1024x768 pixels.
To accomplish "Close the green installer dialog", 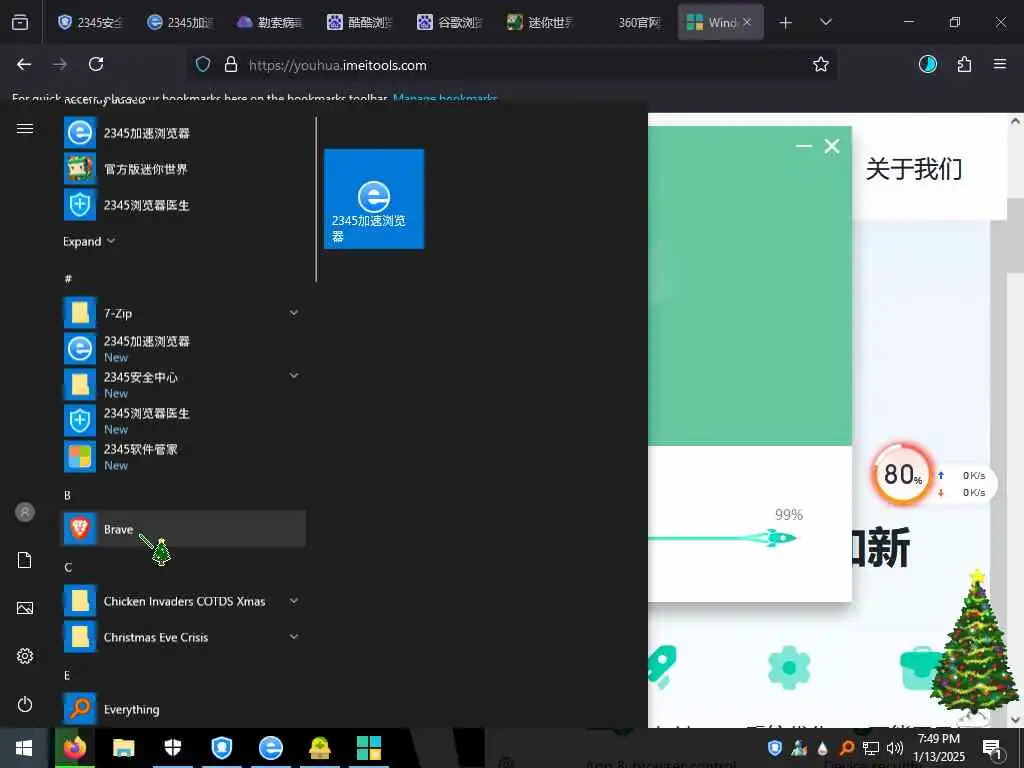I will click(x=832, y=146).
